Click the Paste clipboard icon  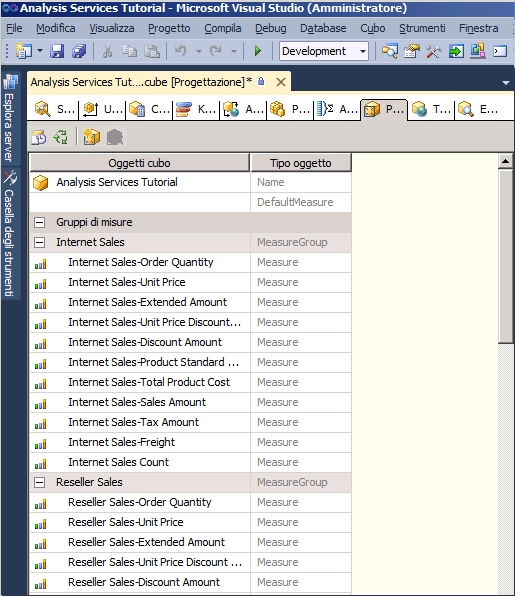click(x=152, y=51)
